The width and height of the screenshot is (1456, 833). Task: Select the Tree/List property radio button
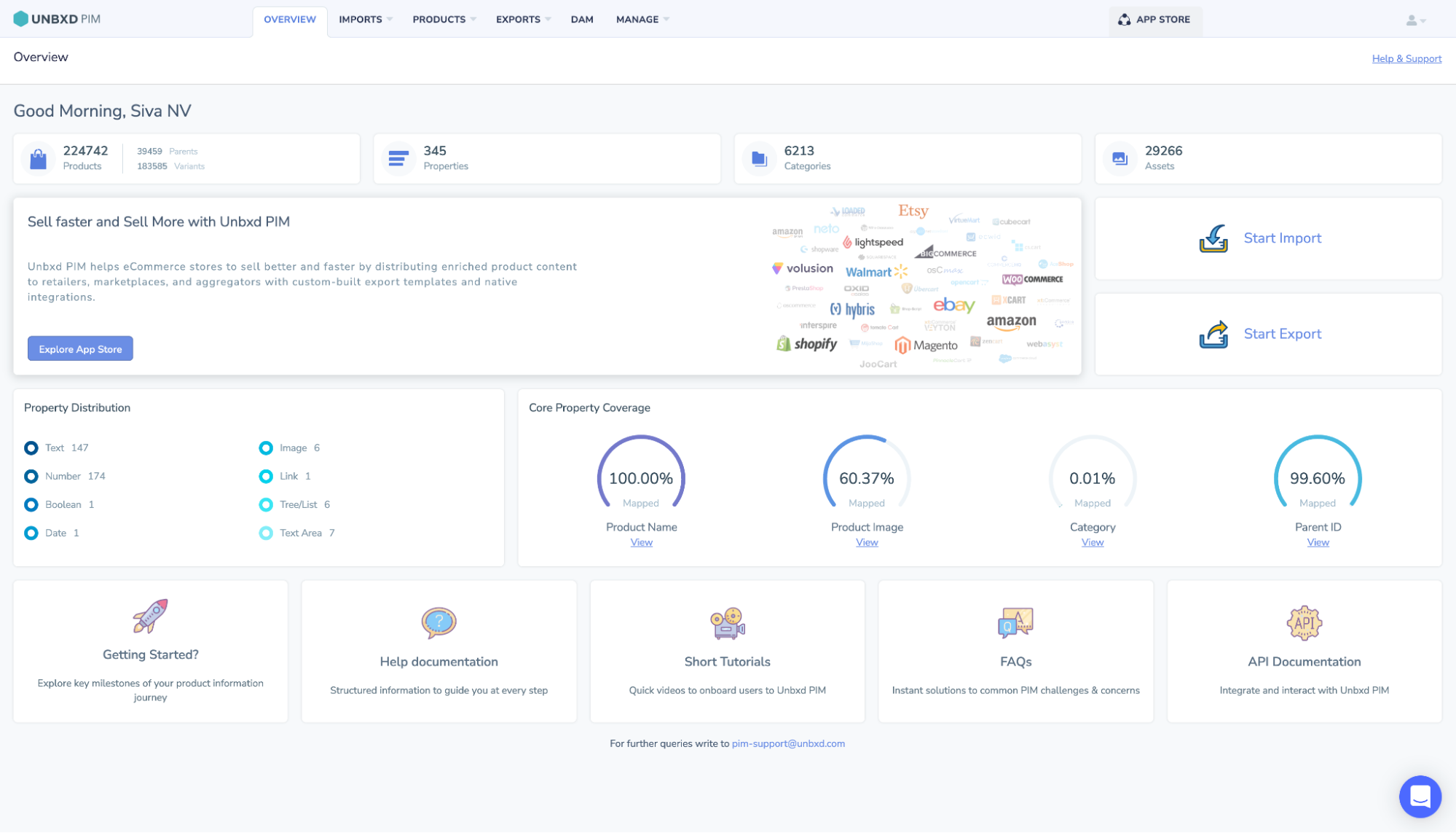[266, 504]
